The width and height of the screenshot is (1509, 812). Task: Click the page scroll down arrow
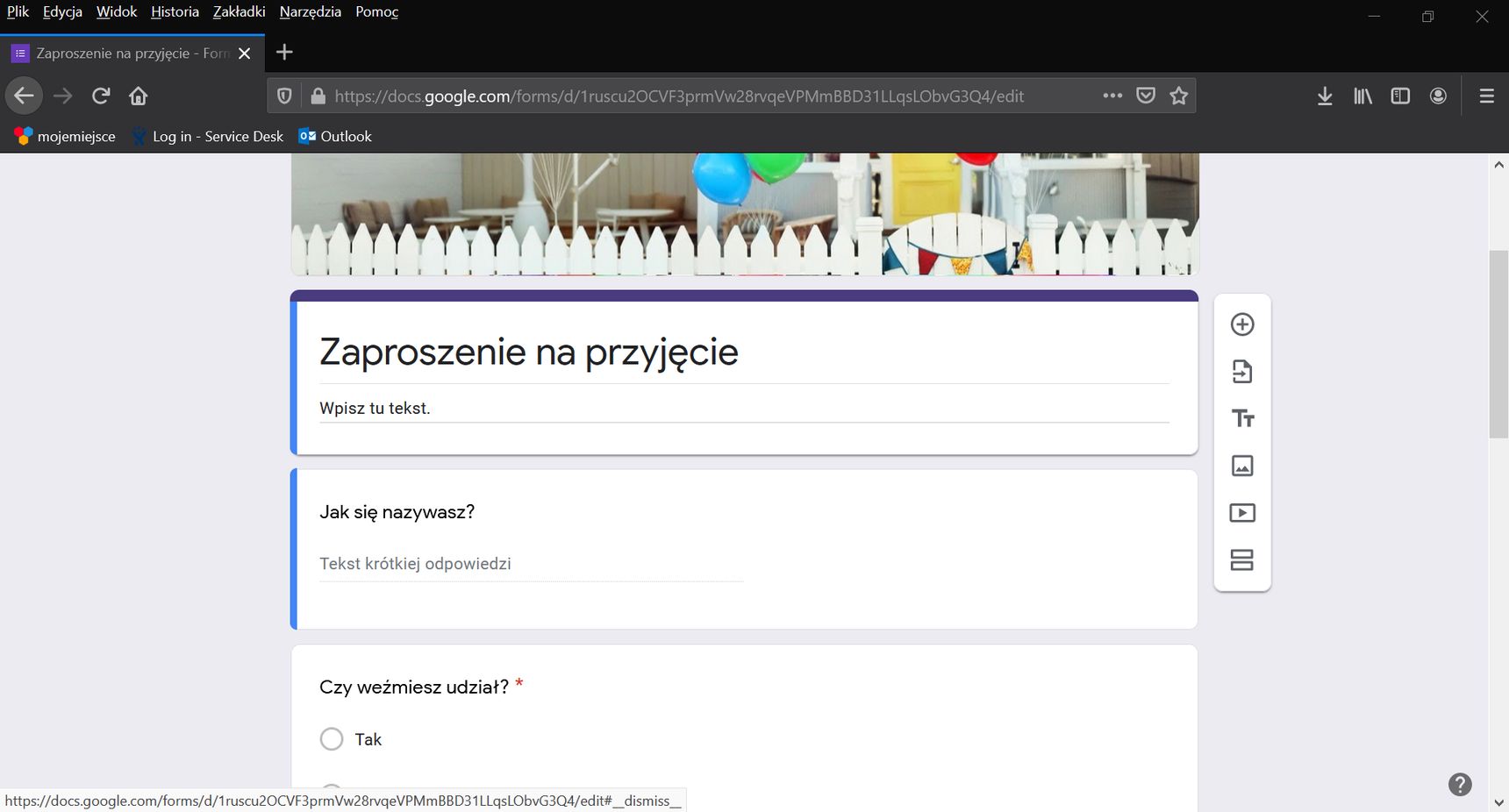(x=1498, y=802)
